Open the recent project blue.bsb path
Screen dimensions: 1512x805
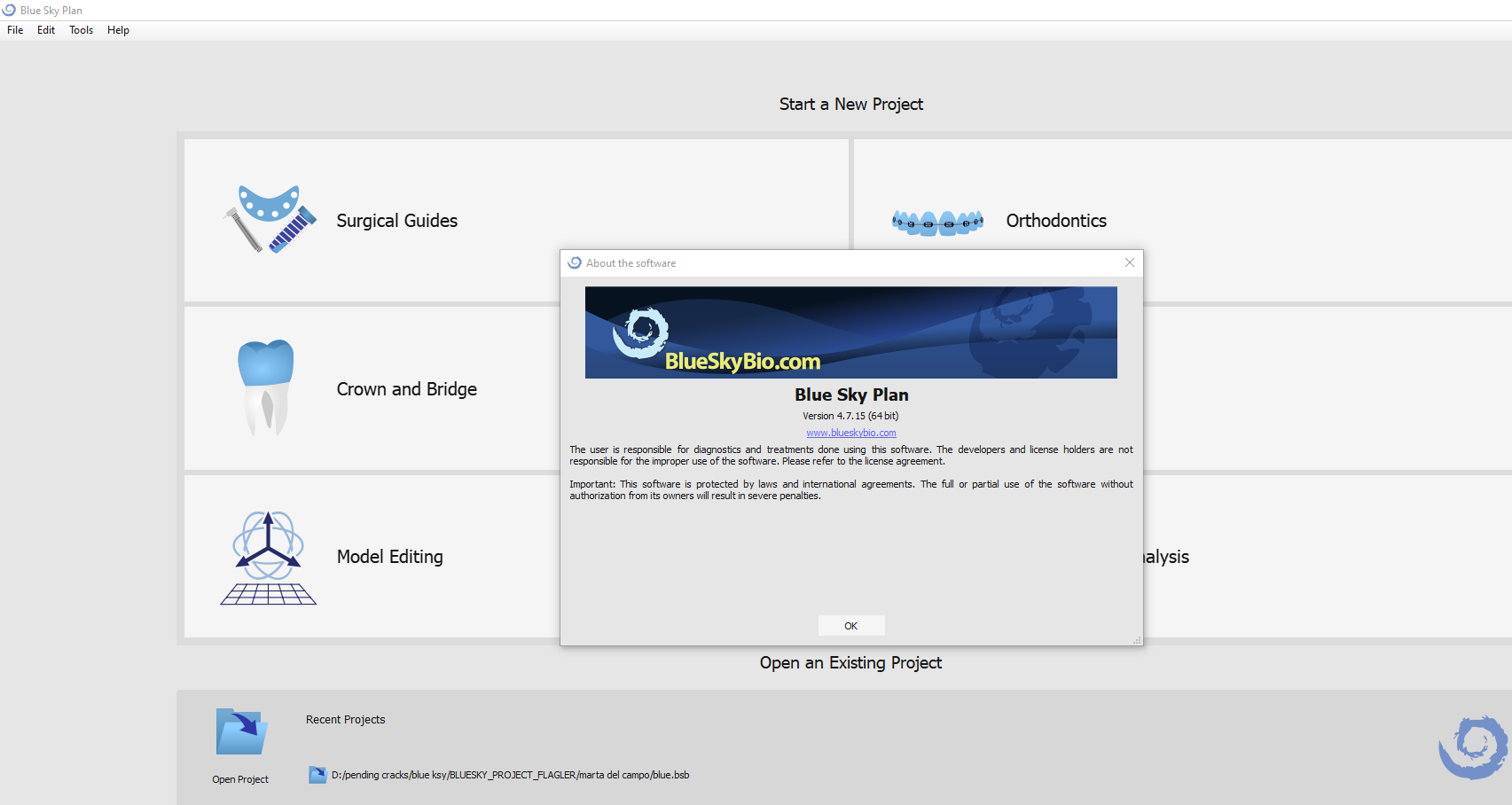coord(510,775)
